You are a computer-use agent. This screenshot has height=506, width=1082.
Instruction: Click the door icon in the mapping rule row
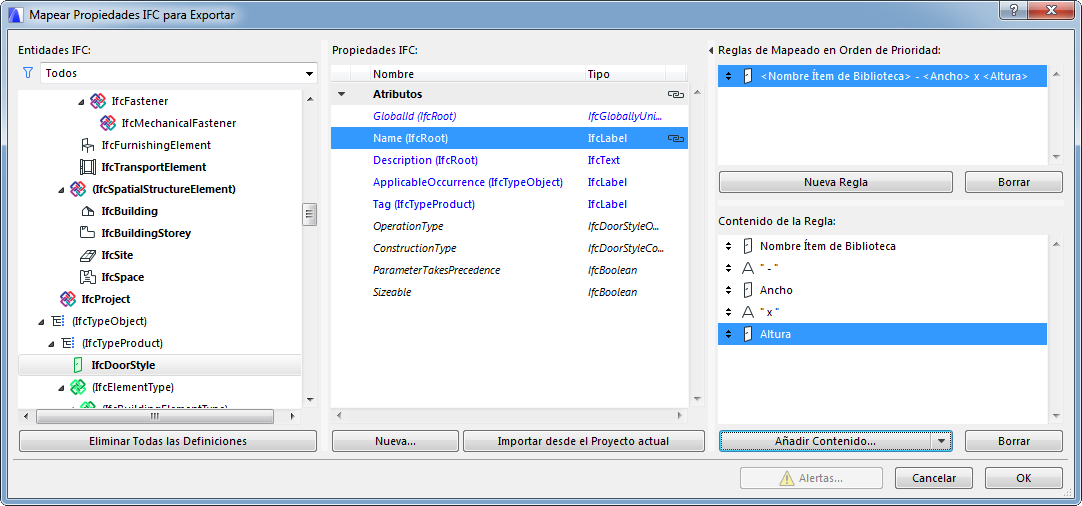[x=748, y=77]
